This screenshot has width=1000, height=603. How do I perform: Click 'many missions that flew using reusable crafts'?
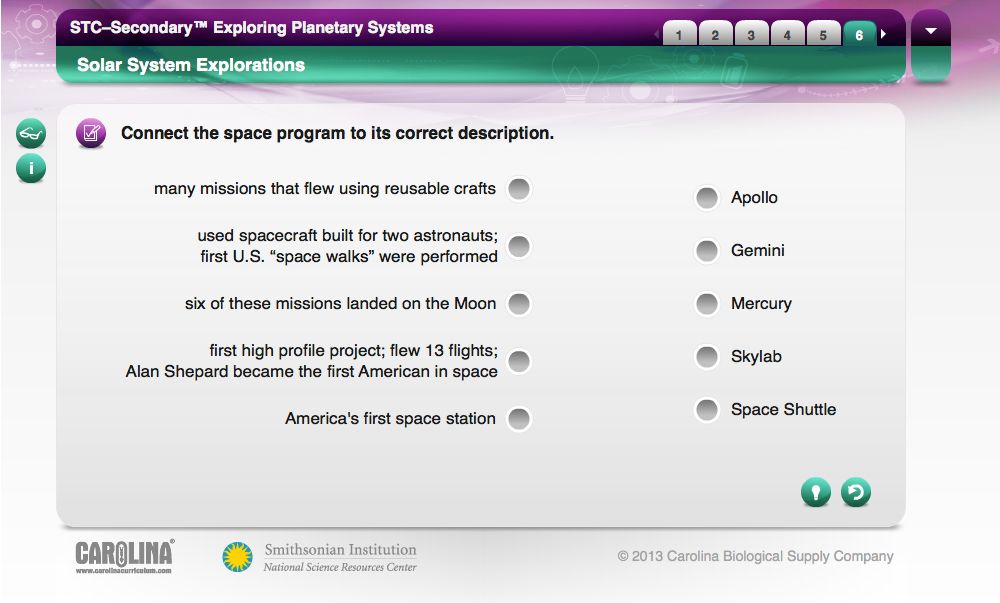325,189
